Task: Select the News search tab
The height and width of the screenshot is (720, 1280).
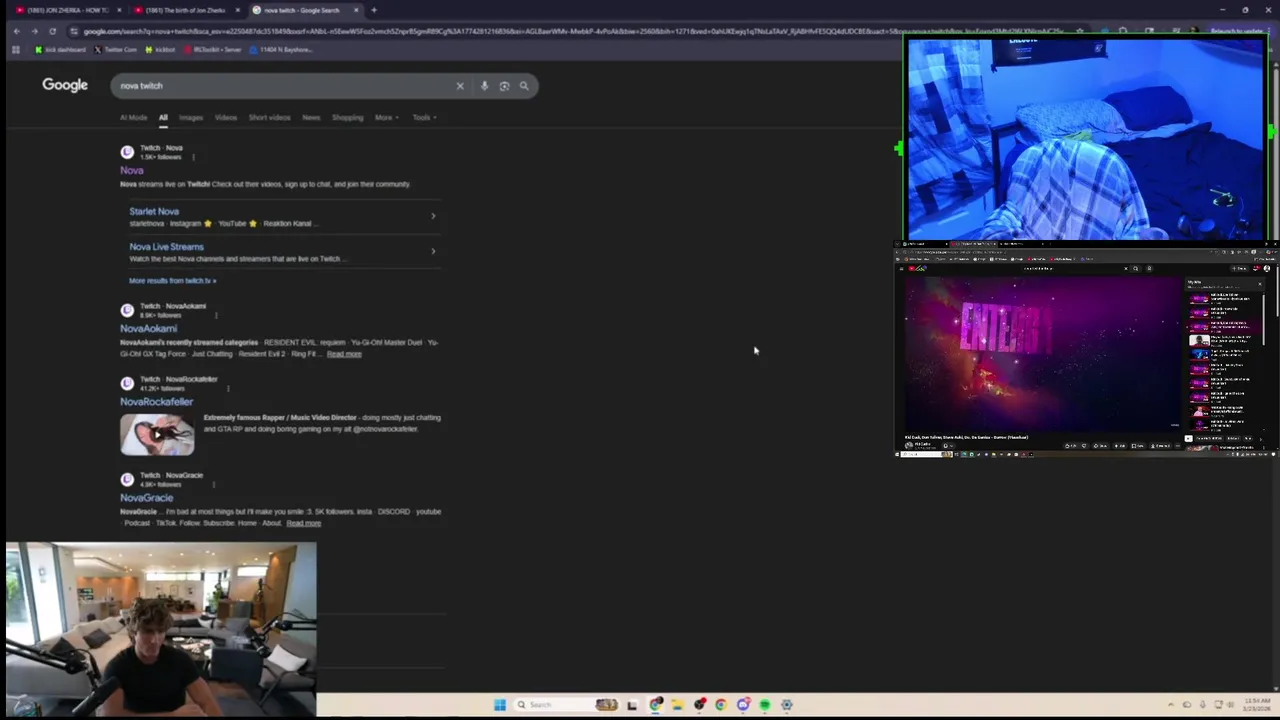Action: pyautogui.click(x=311, y=118)
